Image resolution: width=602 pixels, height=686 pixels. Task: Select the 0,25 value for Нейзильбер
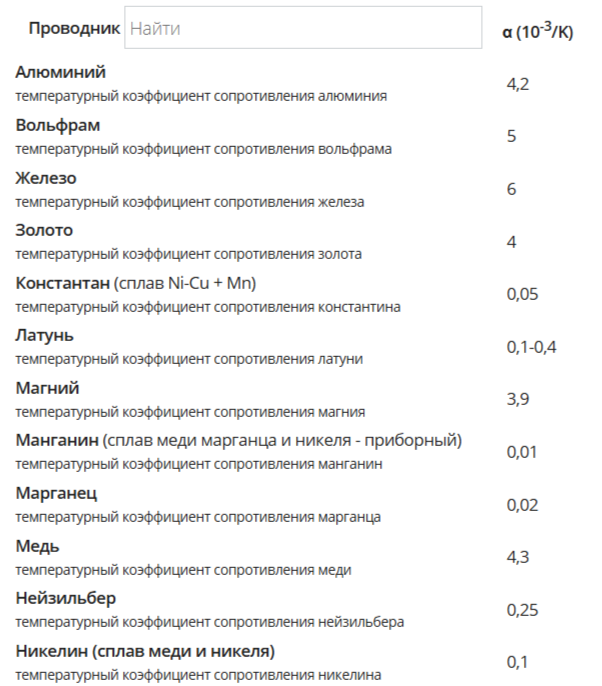pyautogui.click(x=522, y=609)
